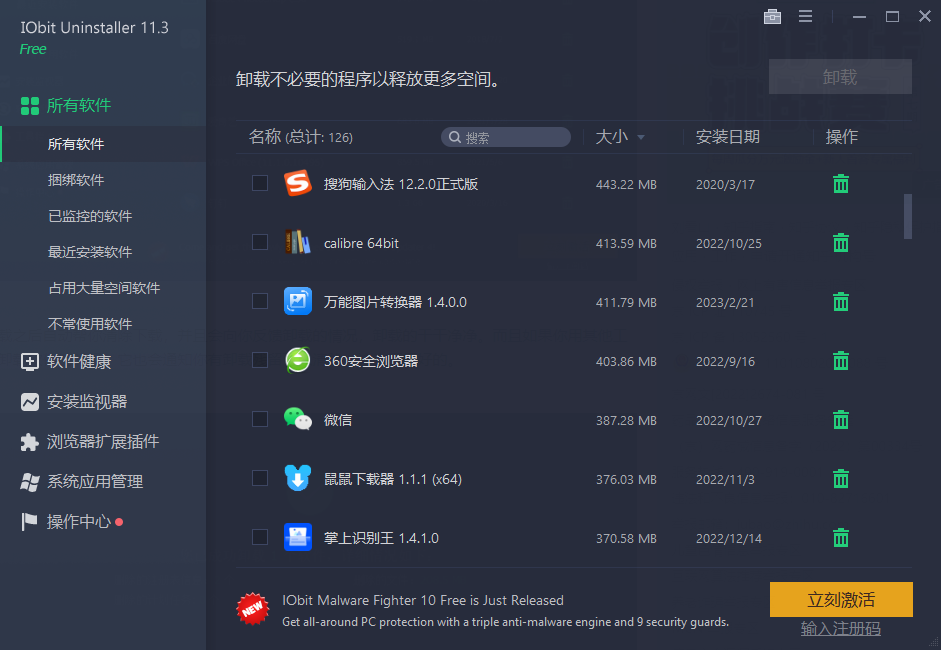Tick checkbox for 360安全浏览器
The width and height of the screenshot is (941, 650).
click(x=260, y=360)
